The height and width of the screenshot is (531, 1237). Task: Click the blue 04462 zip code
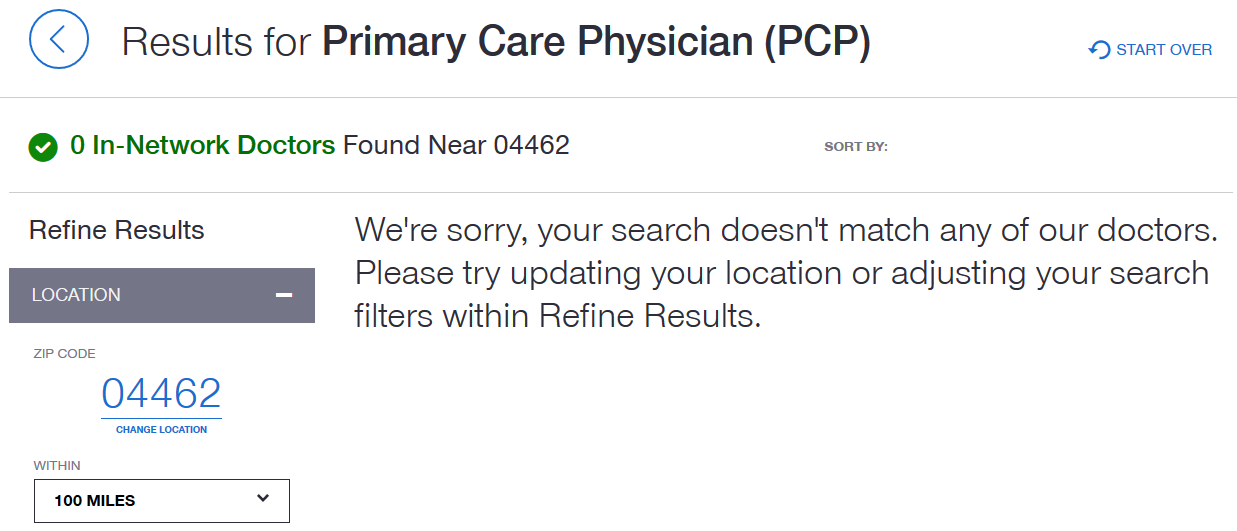click(x=161, y=393)
